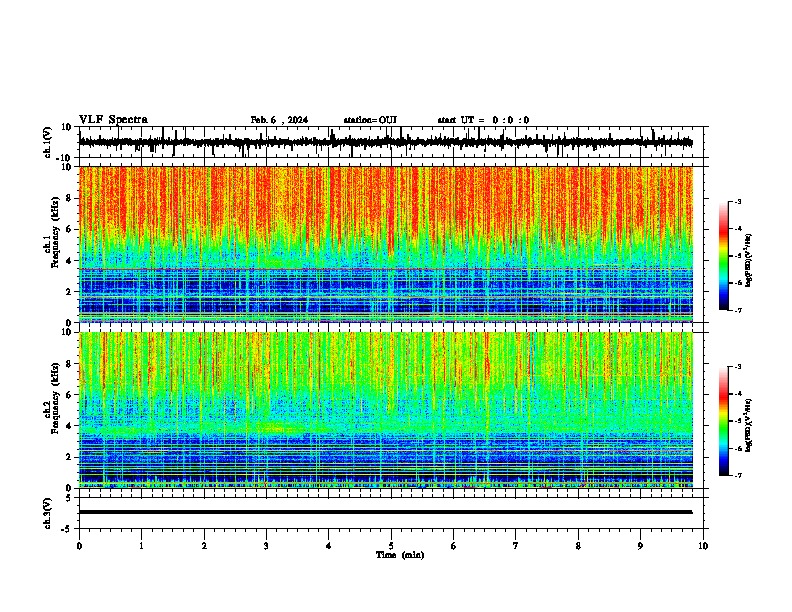Click the ch.3(V) "-5" tick label
Image resolution: width=792 pixels, height=612 pixels.
67,529
